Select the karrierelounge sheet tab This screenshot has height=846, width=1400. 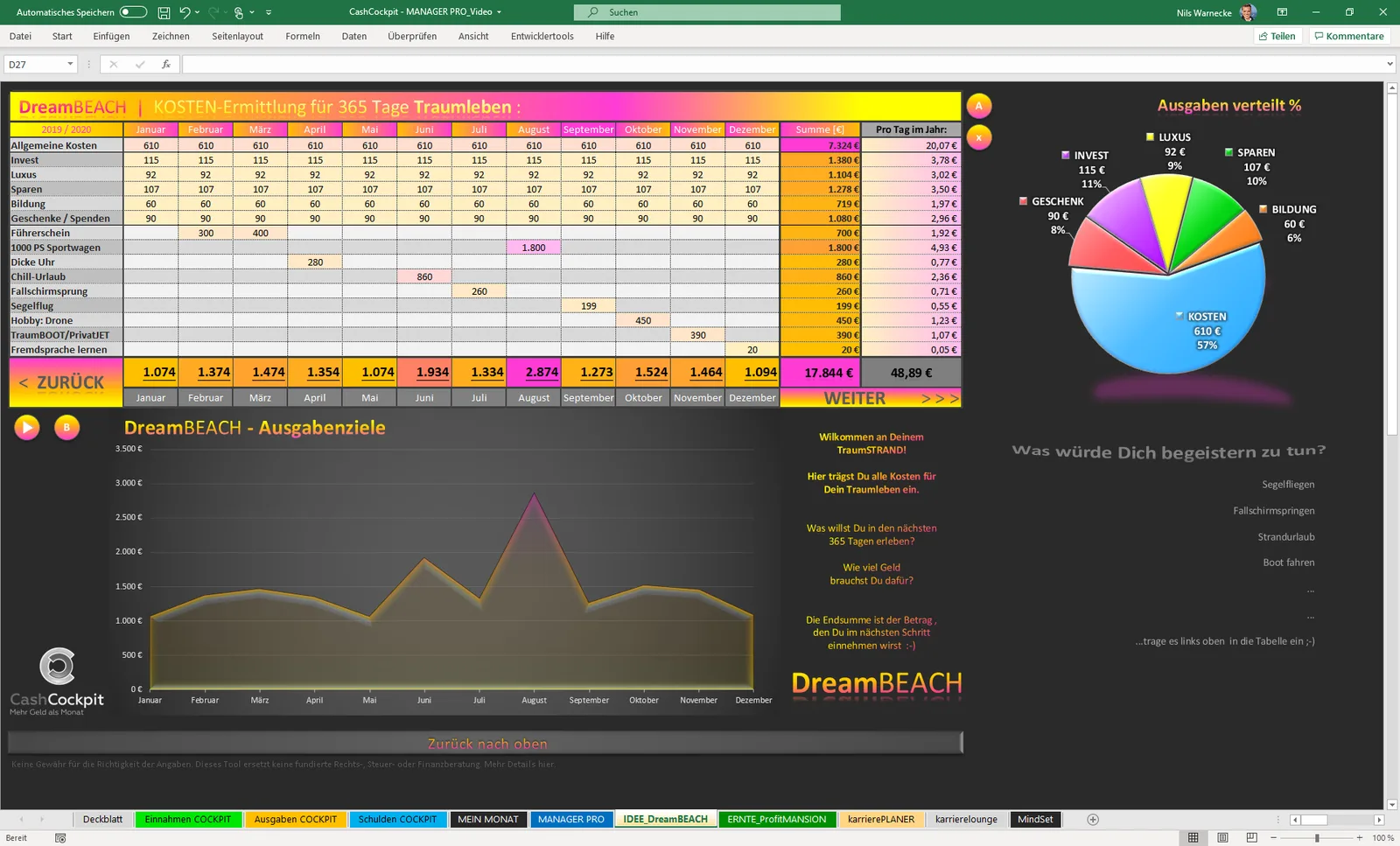966,820
